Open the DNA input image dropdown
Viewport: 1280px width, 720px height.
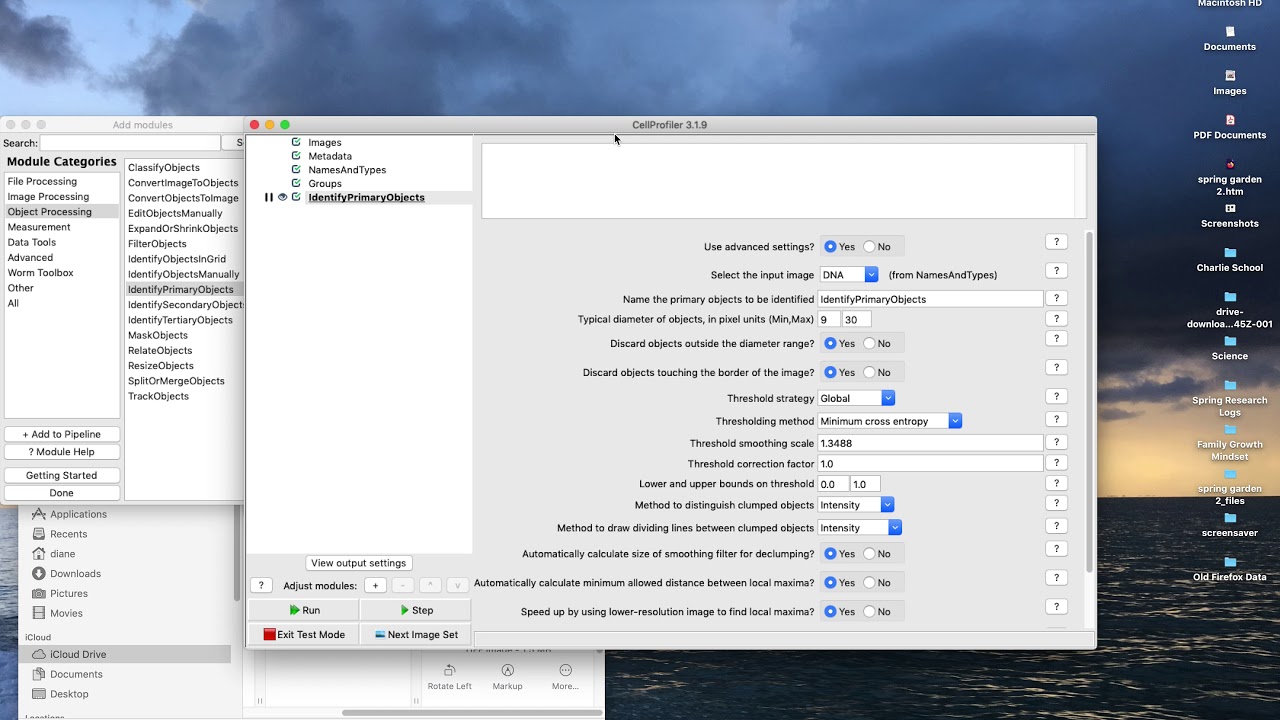click(x=848, y=275)
